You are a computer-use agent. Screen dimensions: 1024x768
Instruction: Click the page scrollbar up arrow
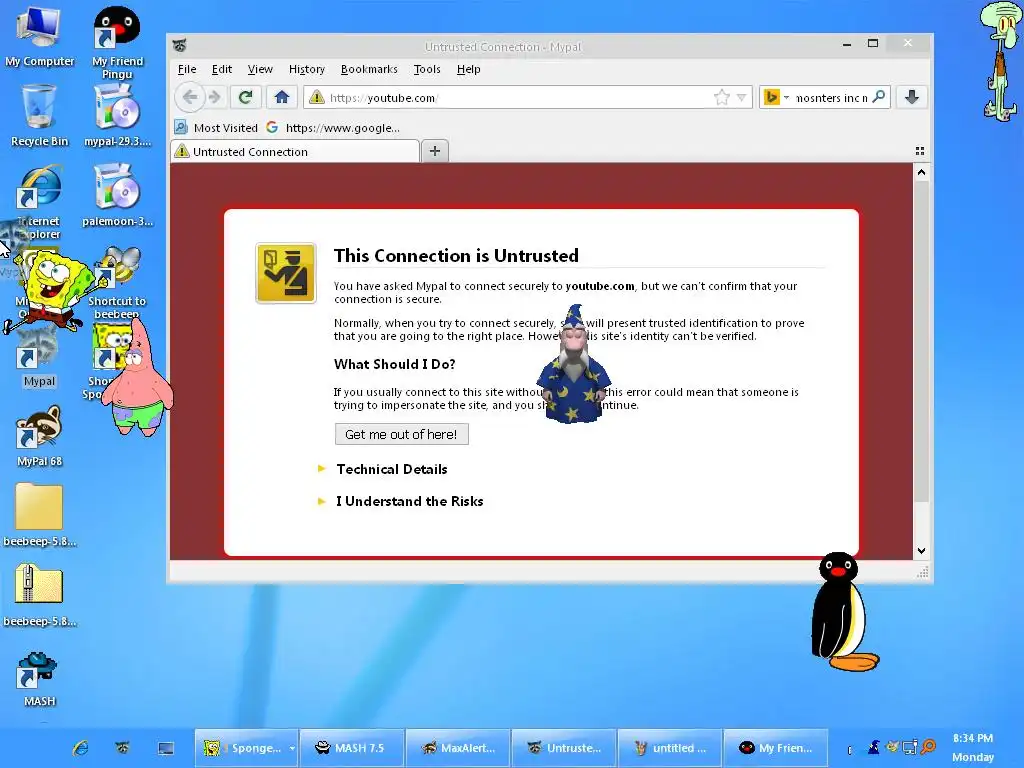[921, 172]
